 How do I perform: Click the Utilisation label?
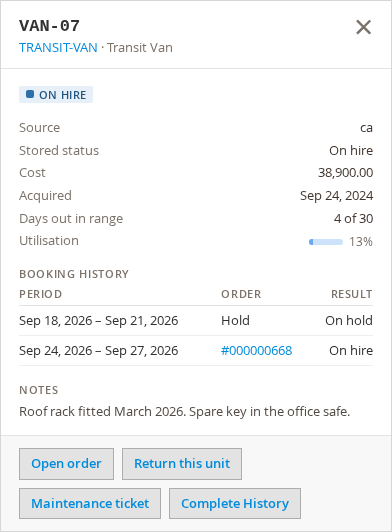[49, 241]
